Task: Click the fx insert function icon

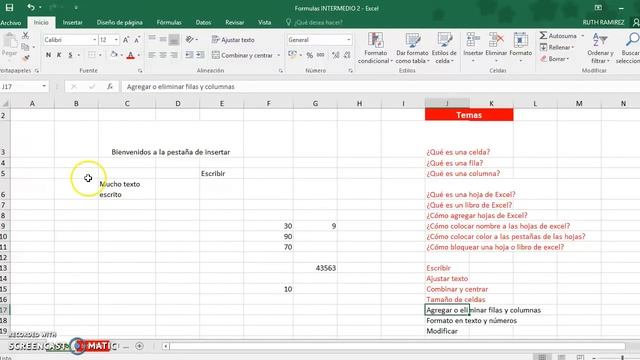Action: (110, 87)
